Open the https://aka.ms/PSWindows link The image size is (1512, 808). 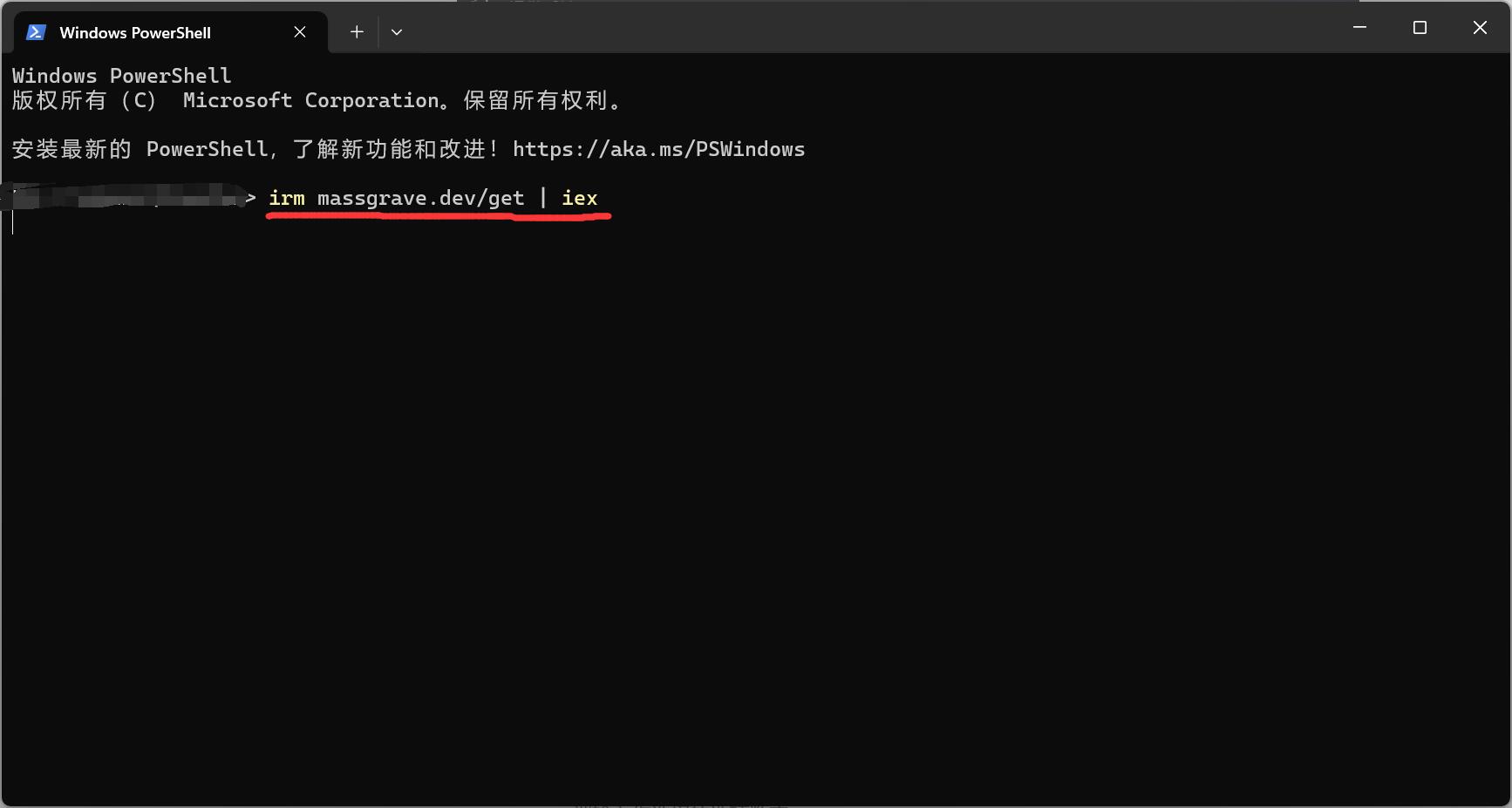click(658, 150)
